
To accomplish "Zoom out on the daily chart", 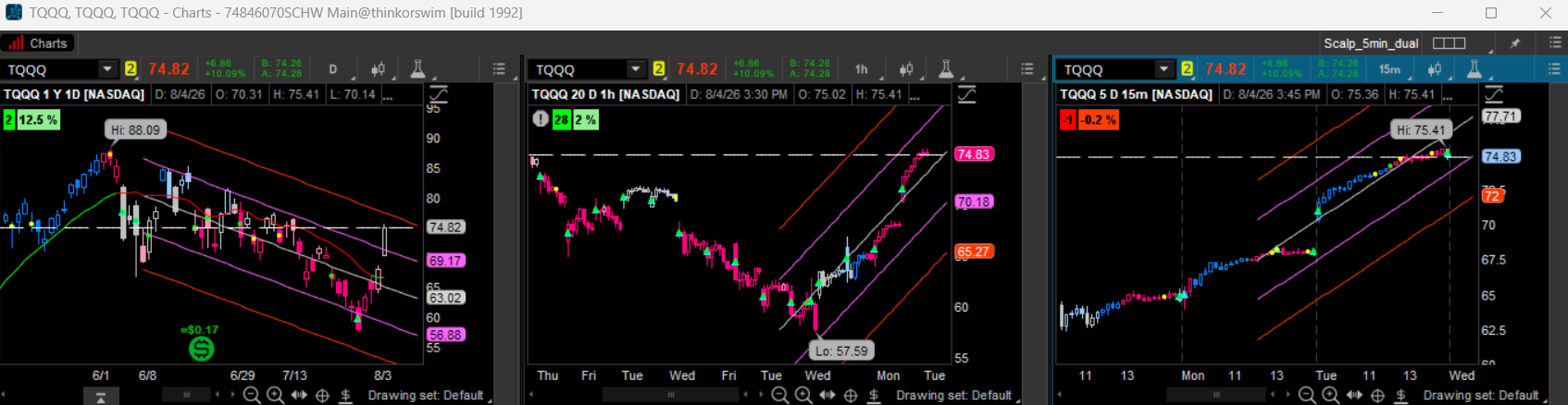I will pos(251,396).
